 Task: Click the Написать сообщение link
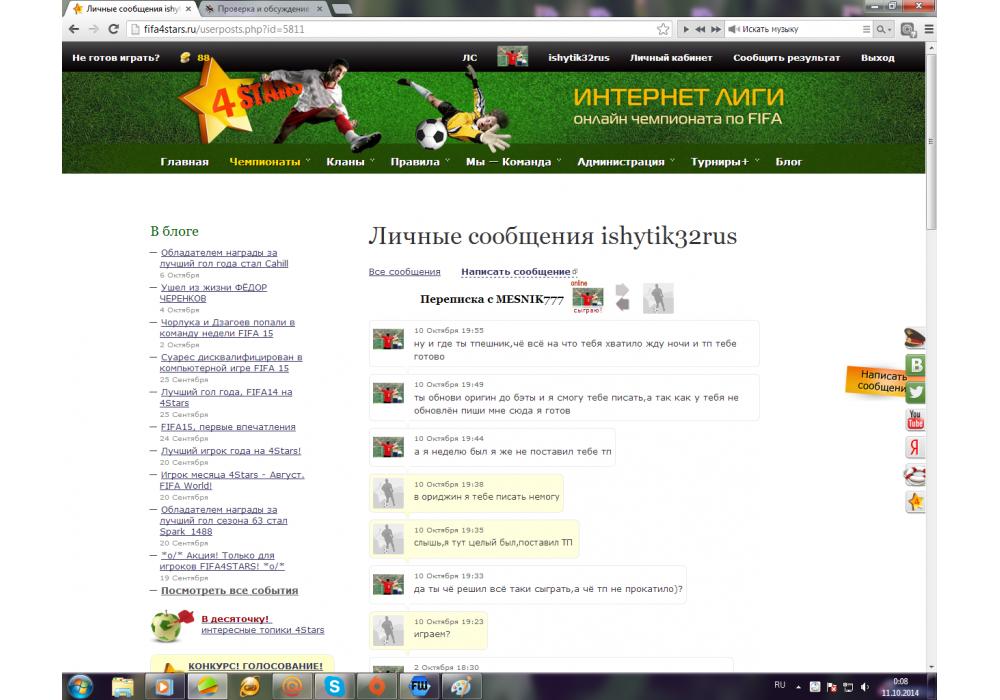coord(516,272)
